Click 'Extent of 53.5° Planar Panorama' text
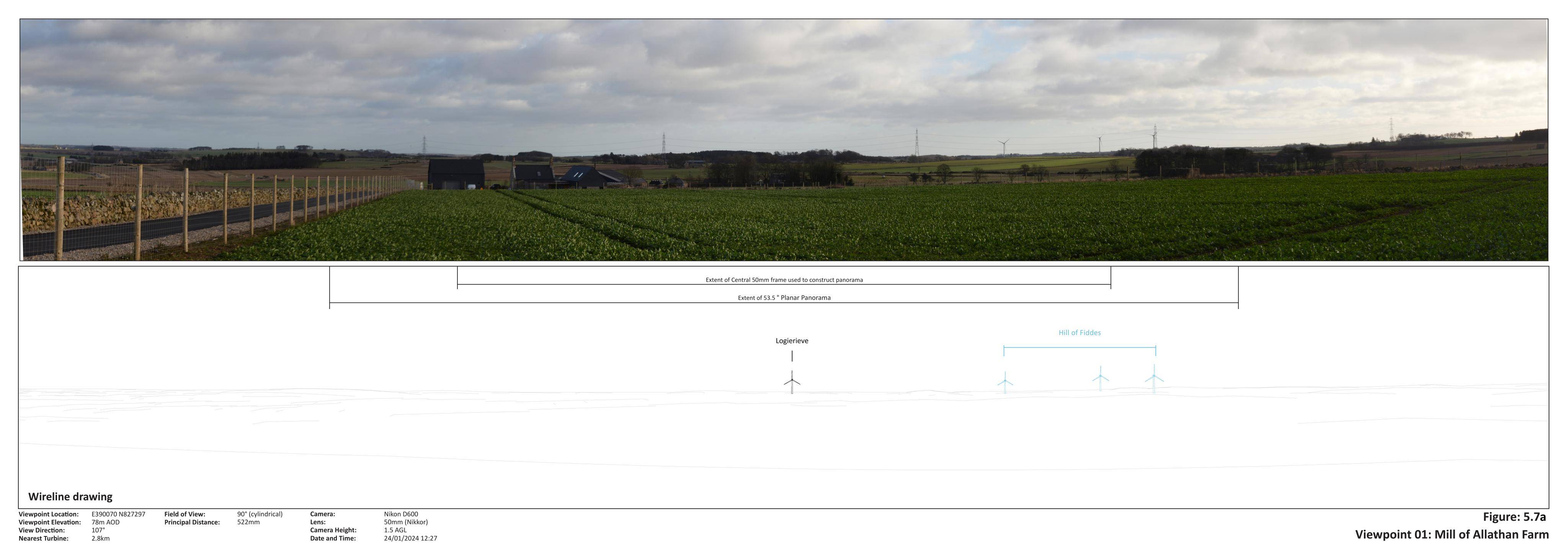 click(784, 298)
